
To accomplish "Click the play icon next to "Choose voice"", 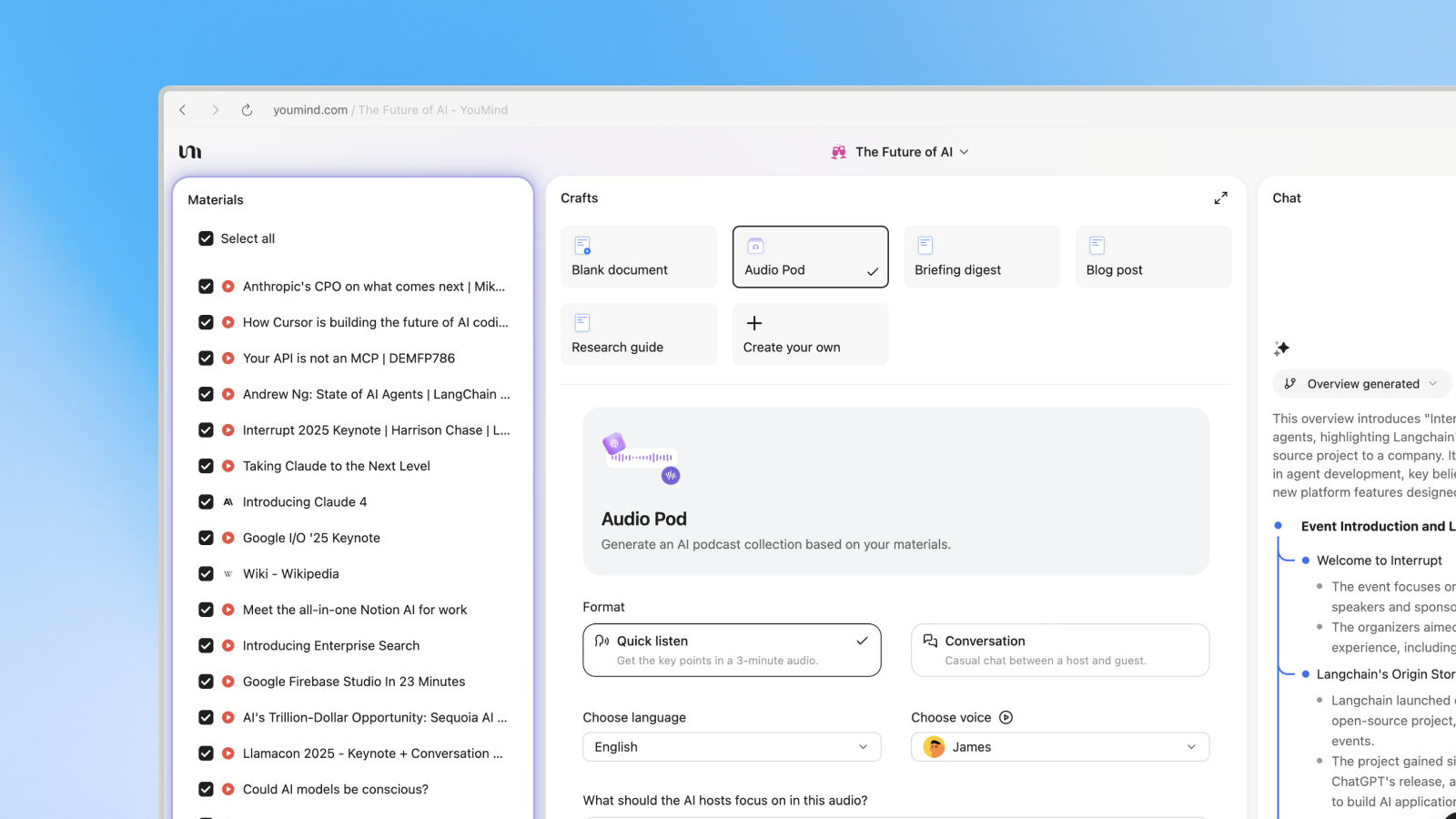I will point(1006,717).
